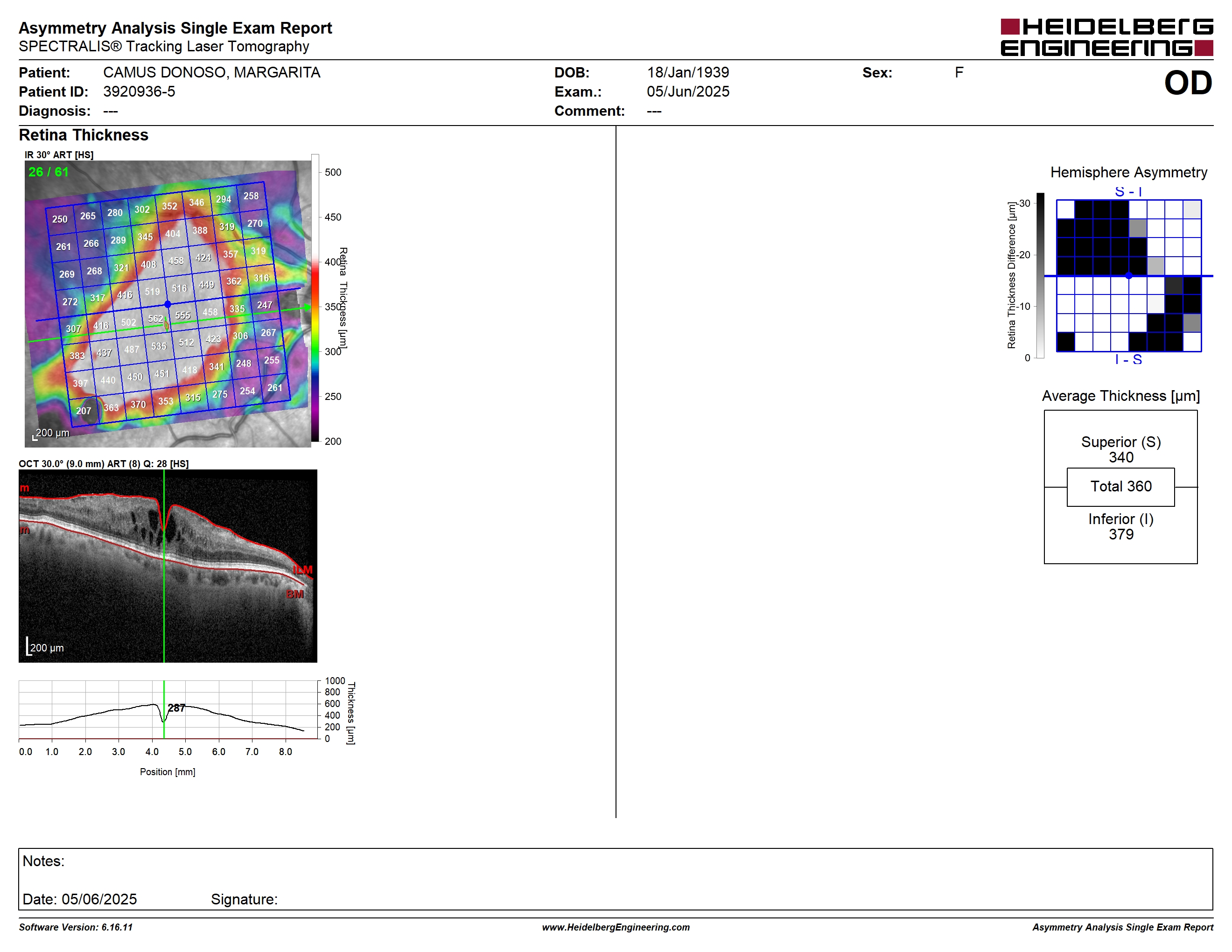Click the Position [mm] axis label
This screenshot has height=952, width=1232.
click(168, 772)
